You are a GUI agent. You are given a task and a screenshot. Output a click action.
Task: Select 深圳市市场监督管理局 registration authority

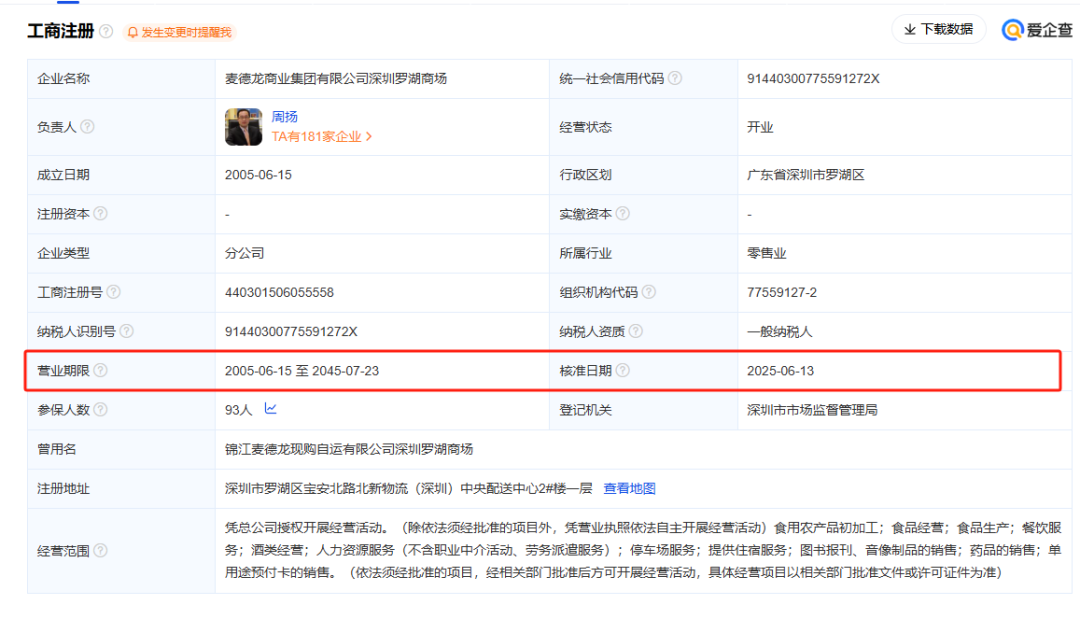(x=812, y=410)
